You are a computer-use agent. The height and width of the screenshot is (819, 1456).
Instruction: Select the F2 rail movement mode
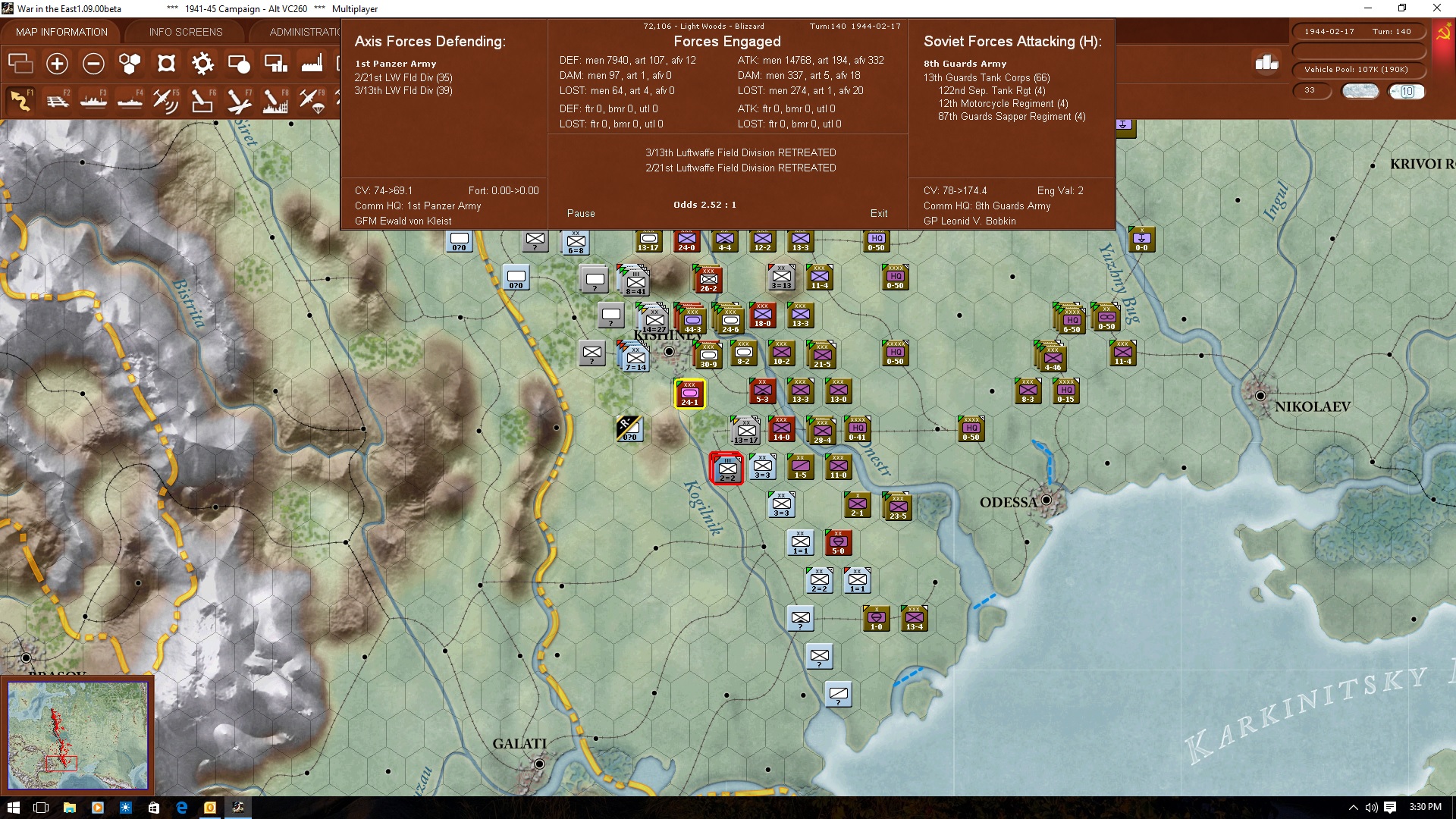pyautogui.click(x=57, y=100)
